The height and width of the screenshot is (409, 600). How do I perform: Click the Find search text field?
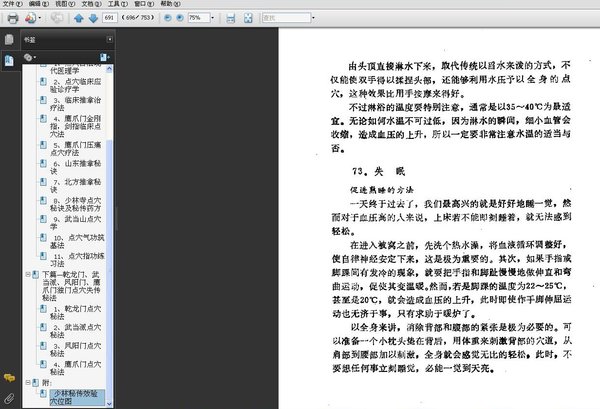click(286, 18)
